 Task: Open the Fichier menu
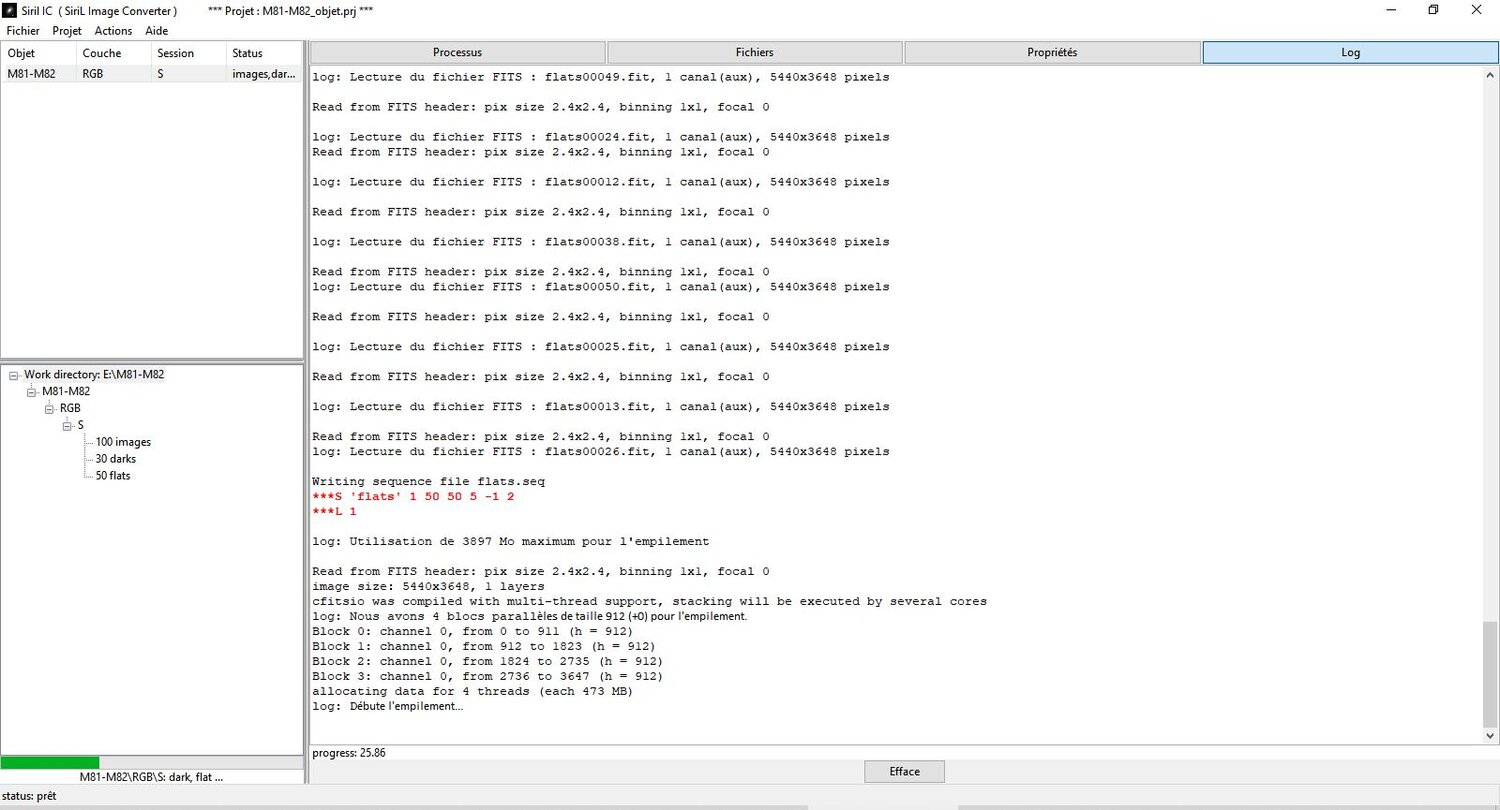(23, 31)
